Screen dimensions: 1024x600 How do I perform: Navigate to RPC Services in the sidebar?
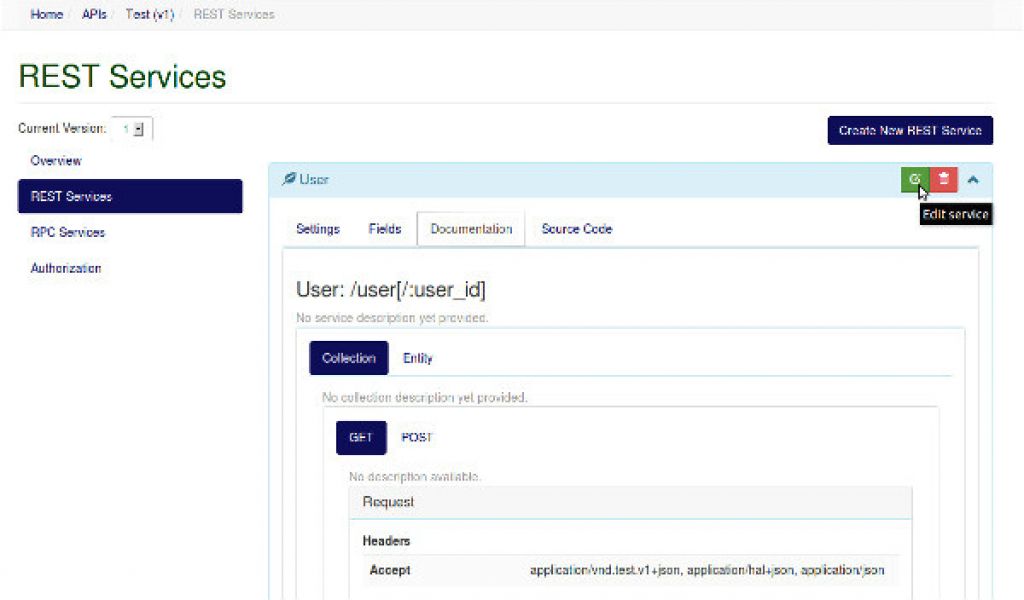[66, 232]
